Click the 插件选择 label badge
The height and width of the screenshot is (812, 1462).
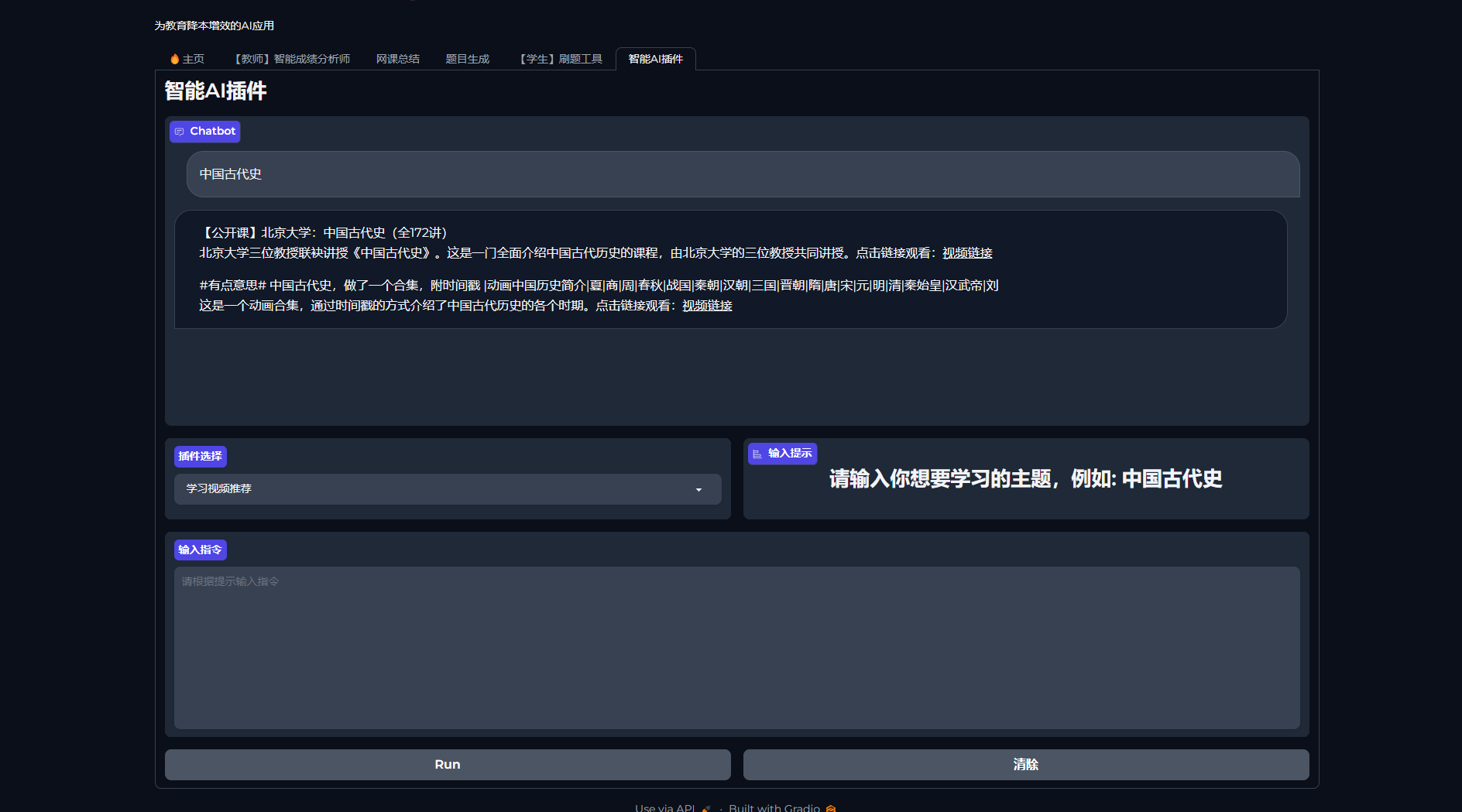200,457
